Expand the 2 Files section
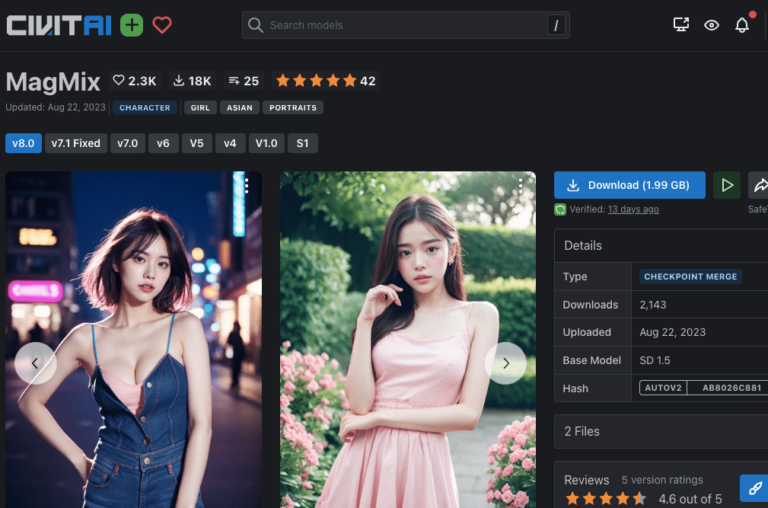Screen dimensions: 768x508 [660, 431]
